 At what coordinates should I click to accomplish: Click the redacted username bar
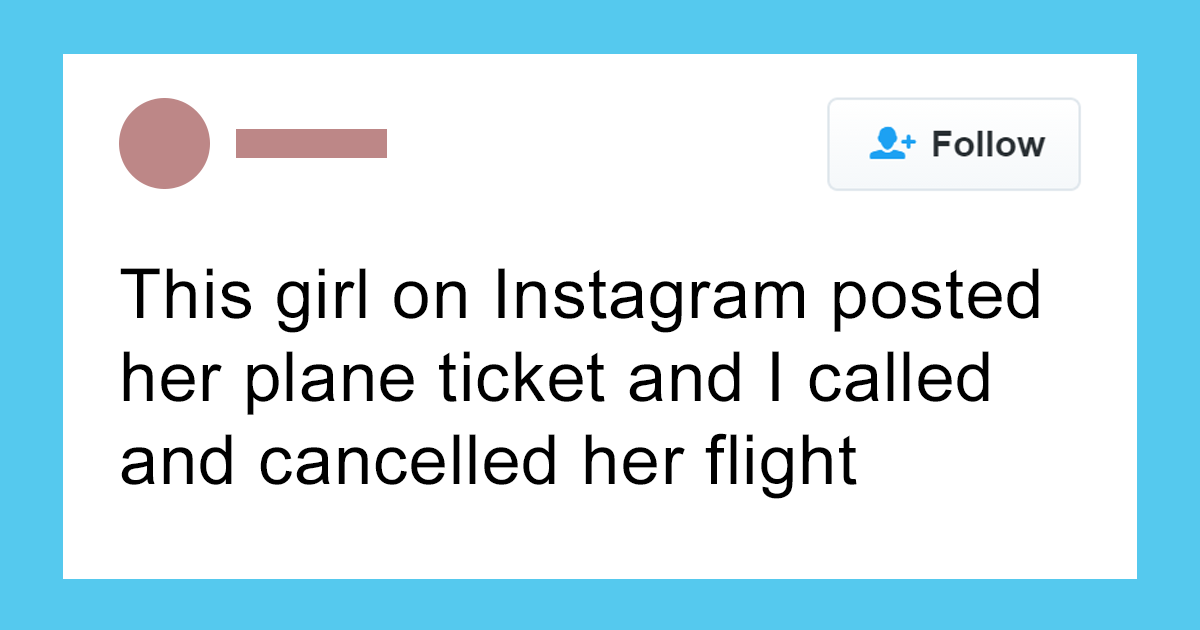(x=311, y=143)
